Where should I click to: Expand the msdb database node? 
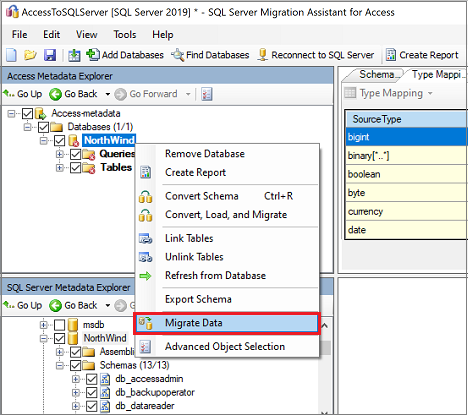(x=43, y=325)
